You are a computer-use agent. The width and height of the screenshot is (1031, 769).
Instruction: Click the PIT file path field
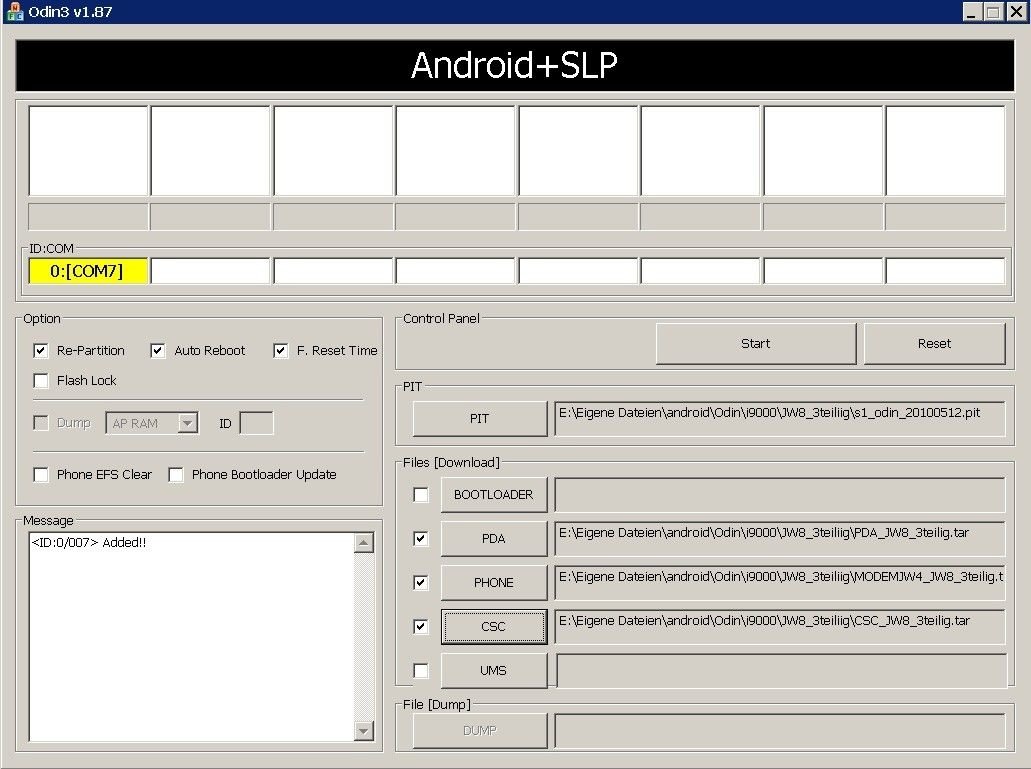tap(780, 419)
